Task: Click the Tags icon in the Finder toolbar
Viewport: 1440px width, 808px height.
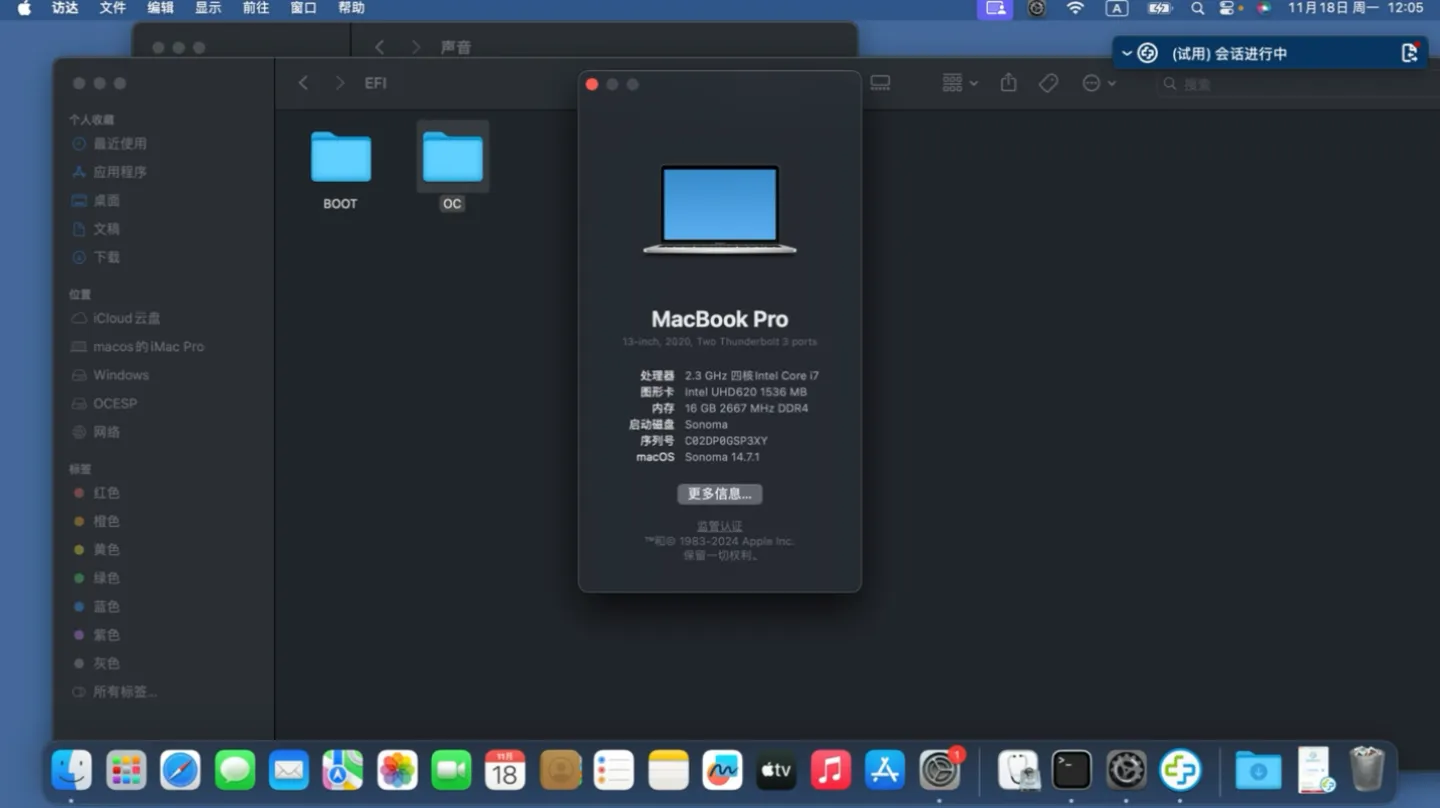Action: point(1048,83)
